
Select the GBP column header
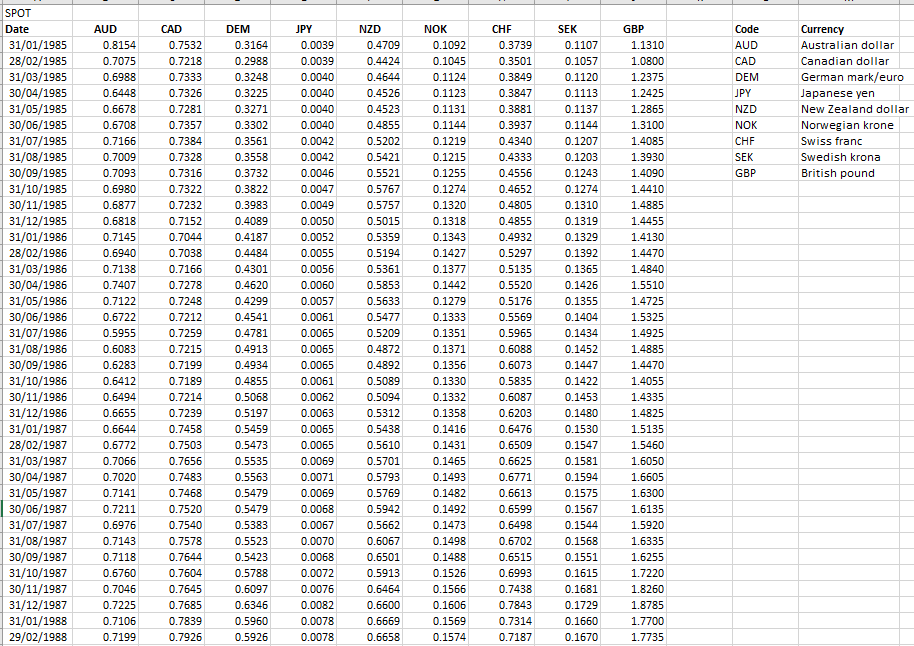[x=633, y=29]
